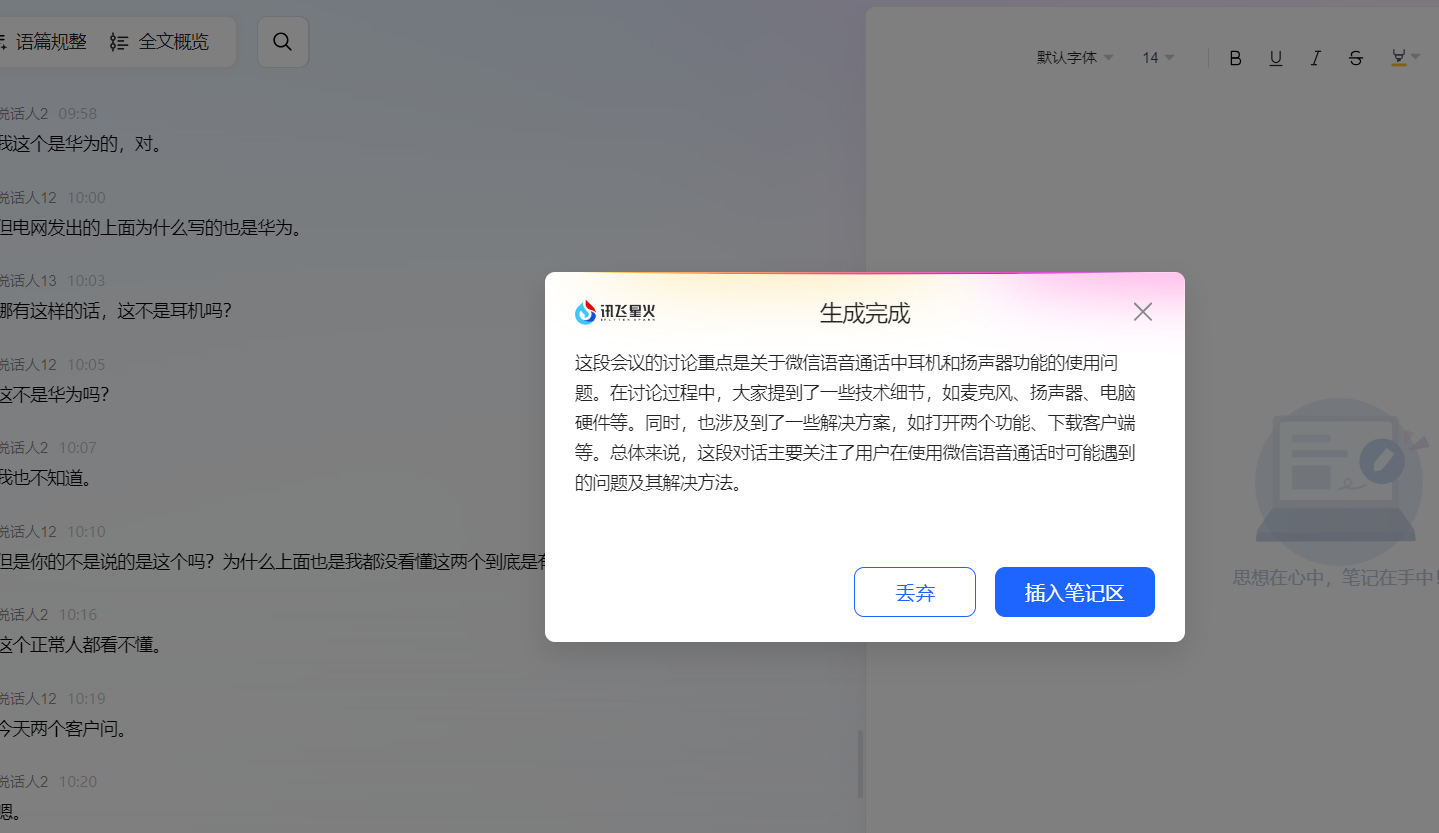Viewport: 1439px width, 833px height.
Task: Open highlight color dropdown arrow
Action: tap(1415, 57)
